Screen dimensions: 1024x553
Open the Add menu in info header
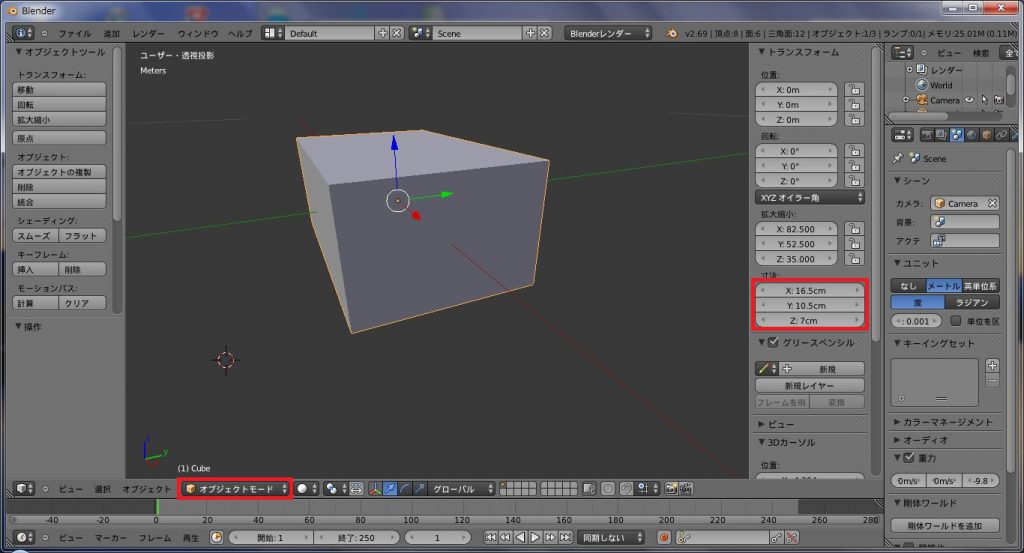(x=111, y=33)
